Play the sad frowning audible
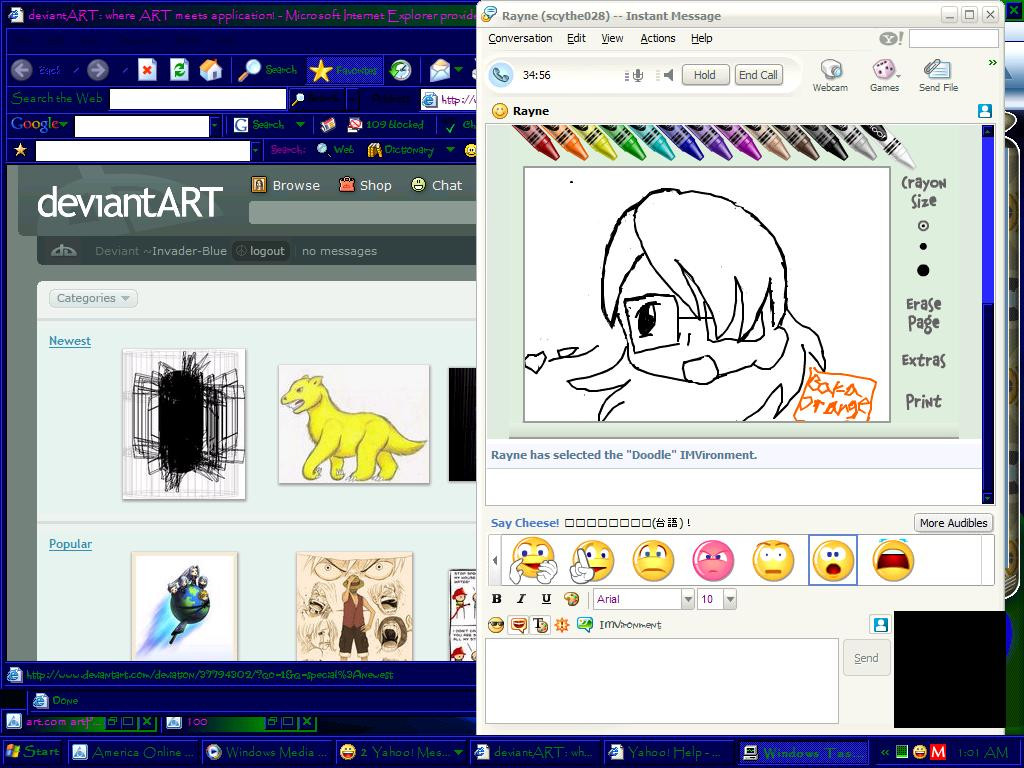Screen dimensions: 1024x768 point(653,560)
